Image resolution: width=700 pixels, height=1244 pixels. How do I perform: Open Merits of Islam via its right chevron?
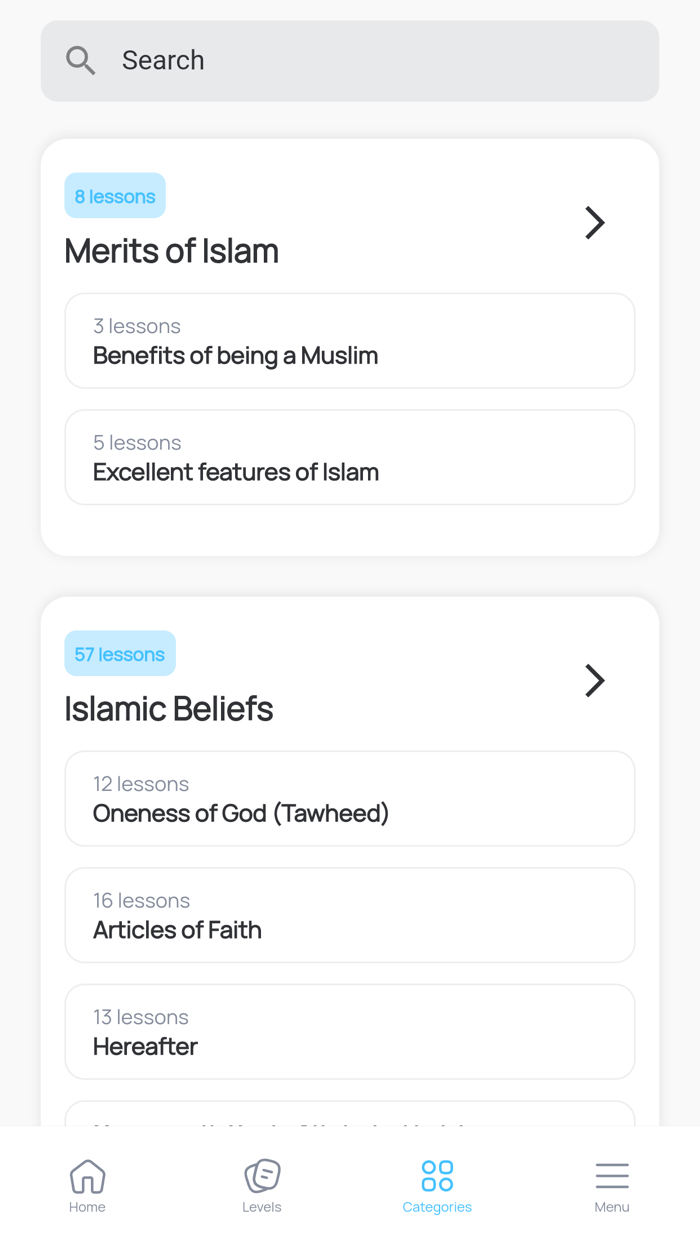[x=594, y=223]
